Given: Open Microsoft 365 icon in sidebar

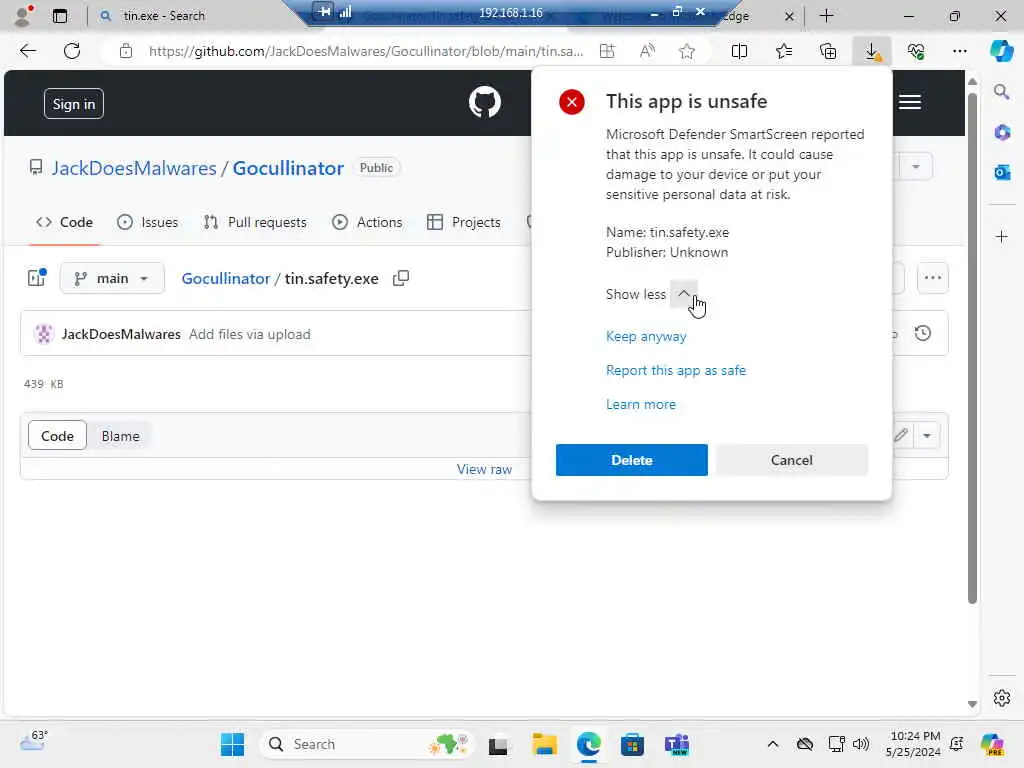Looking at the screenshot, I should tap(1002, 133).
